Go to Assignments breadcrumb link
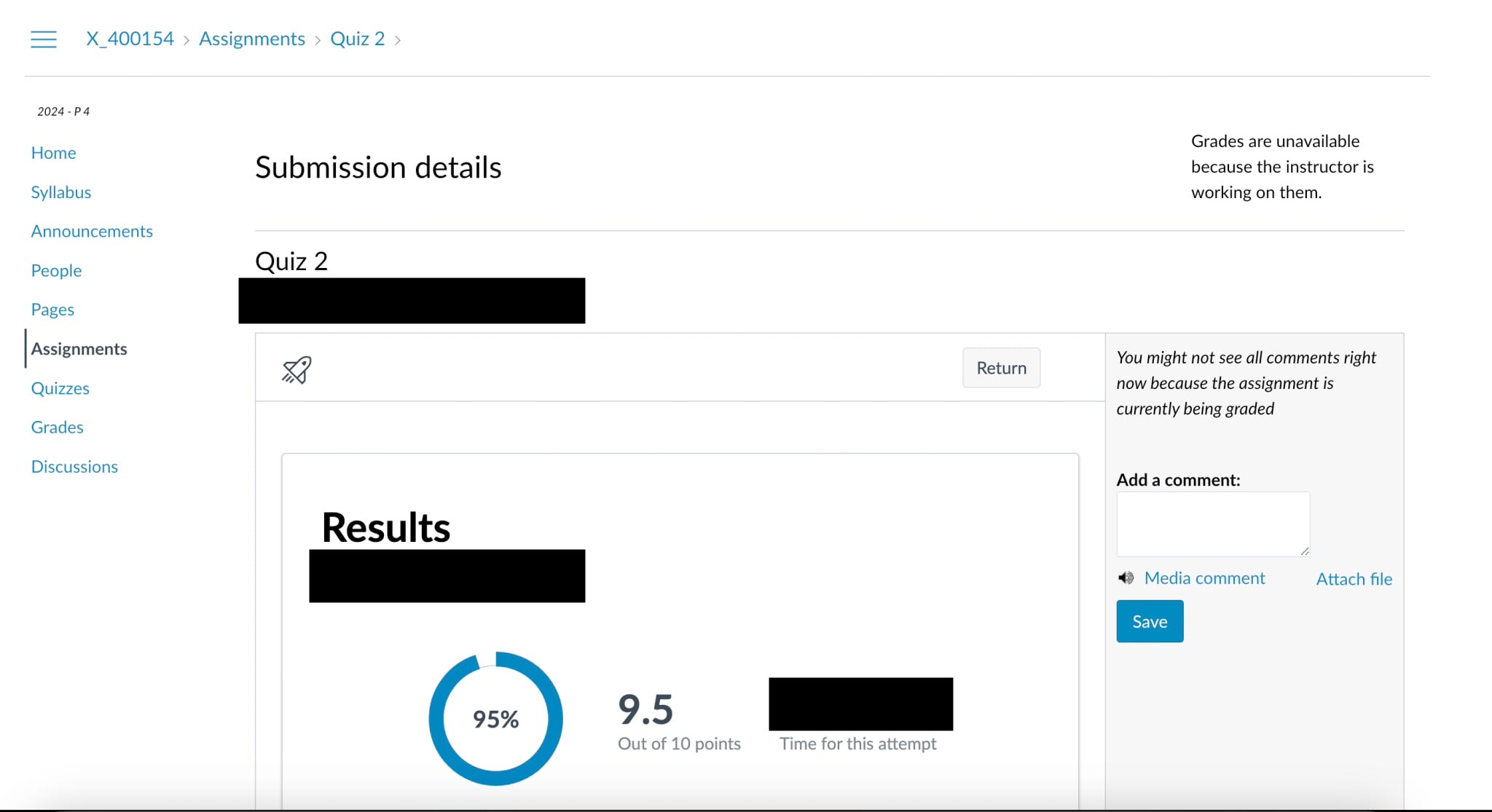This screenshot has height=812, width=1492. pos(252,39)
